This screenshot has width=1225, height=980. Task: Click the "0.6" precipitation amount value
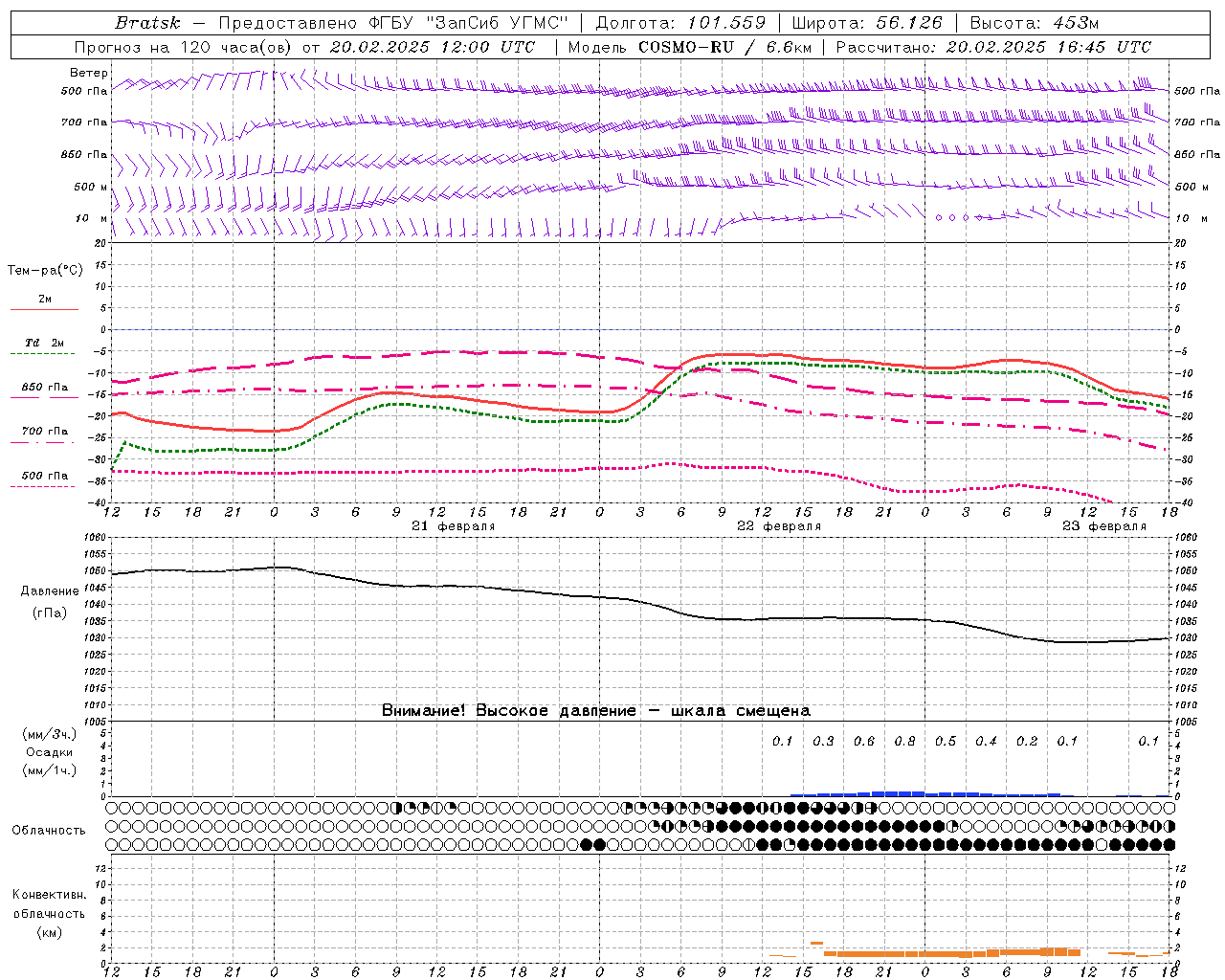point(864,742)
